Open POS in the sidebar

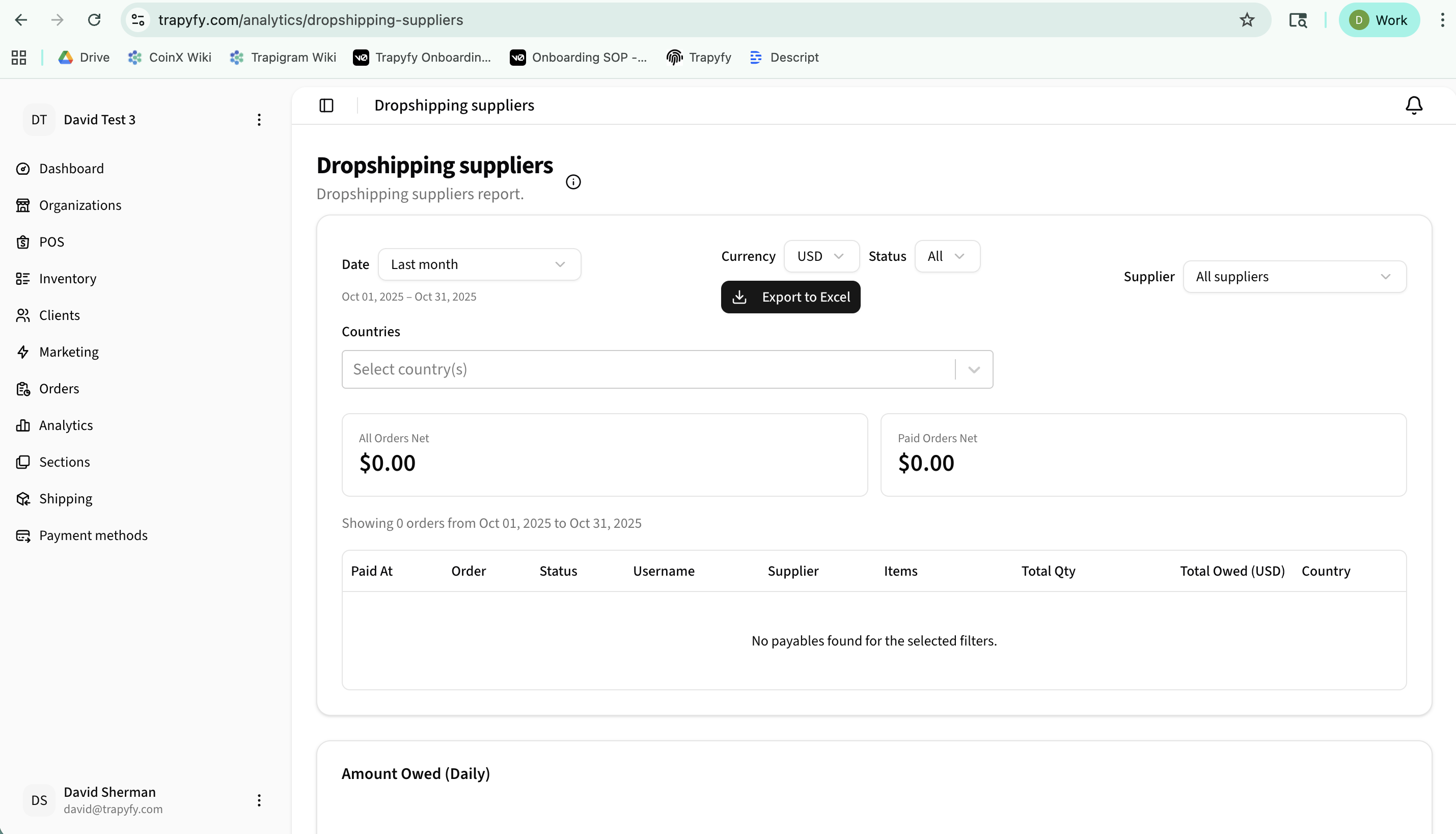(40, 241)
